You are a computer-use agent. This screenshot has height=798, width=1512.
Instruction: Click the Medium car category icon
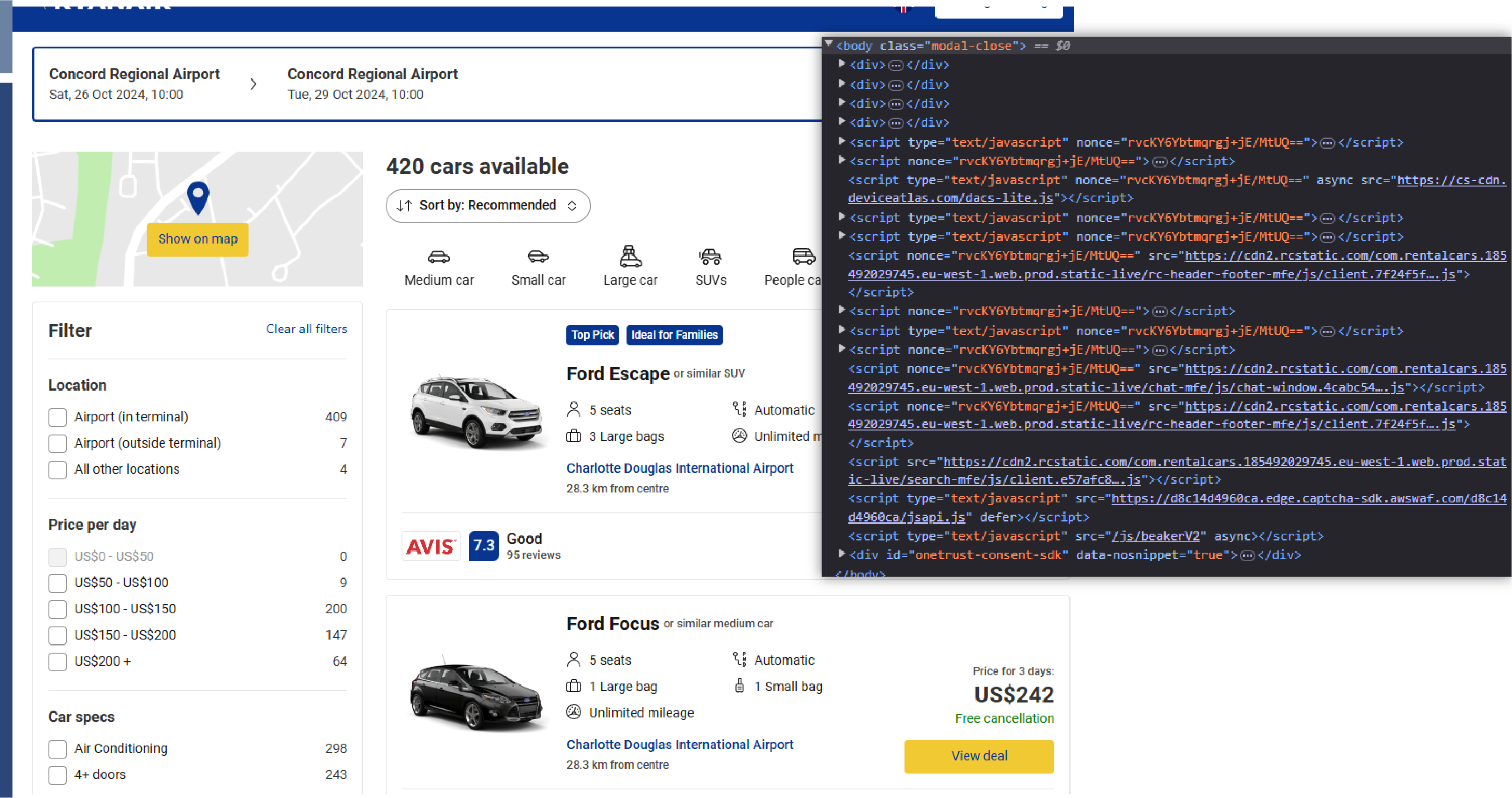439,257
